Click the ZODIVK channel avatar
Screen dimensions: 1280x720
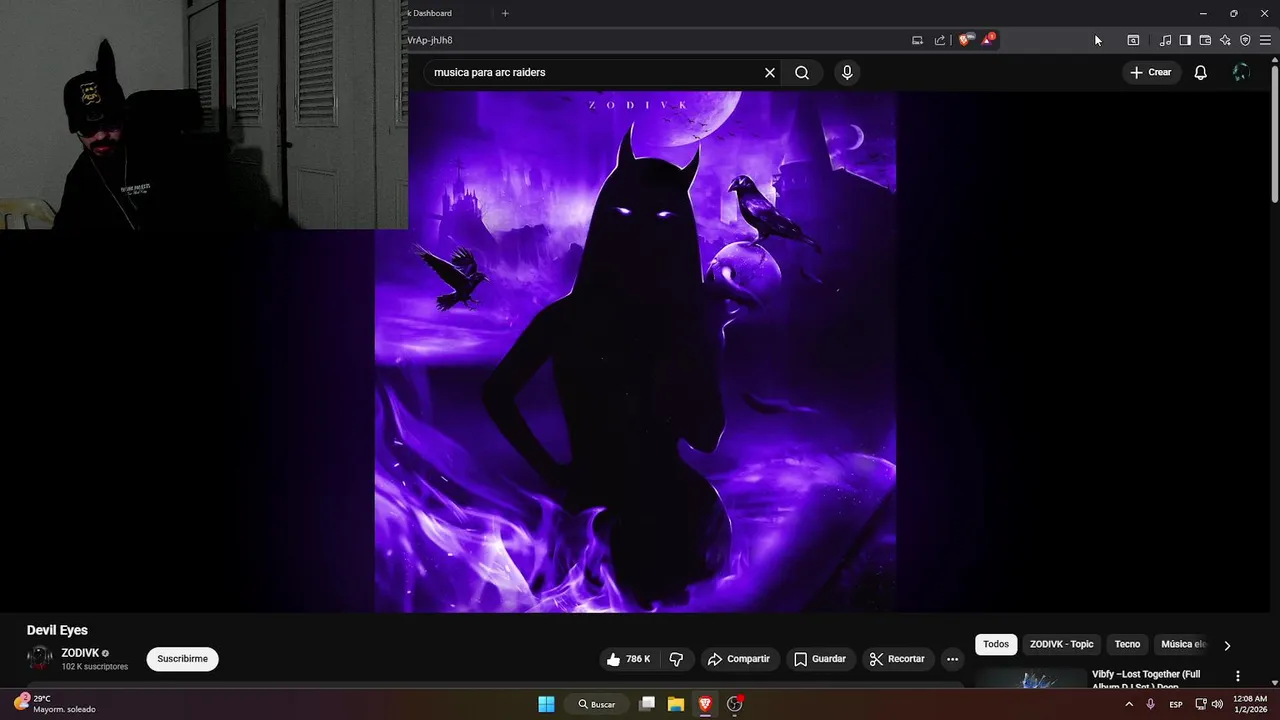point(40,658)
